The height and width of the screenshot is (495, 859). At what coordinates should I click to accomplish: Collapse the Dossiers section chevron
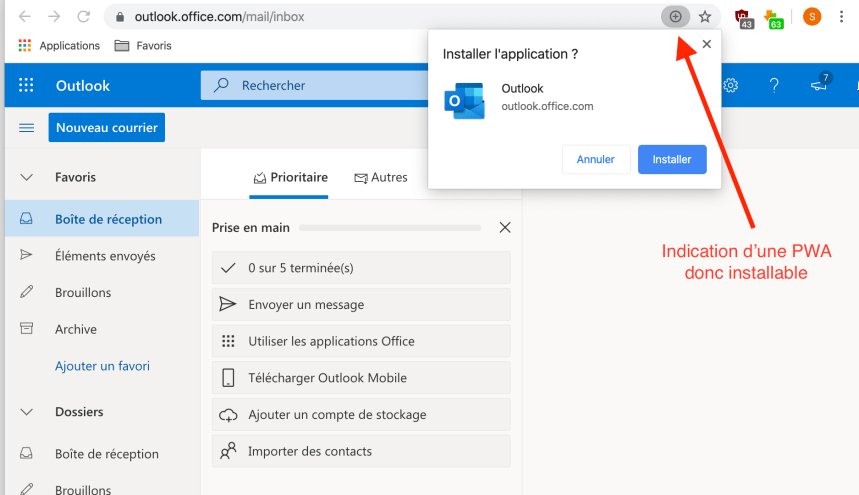coord(27,412)
